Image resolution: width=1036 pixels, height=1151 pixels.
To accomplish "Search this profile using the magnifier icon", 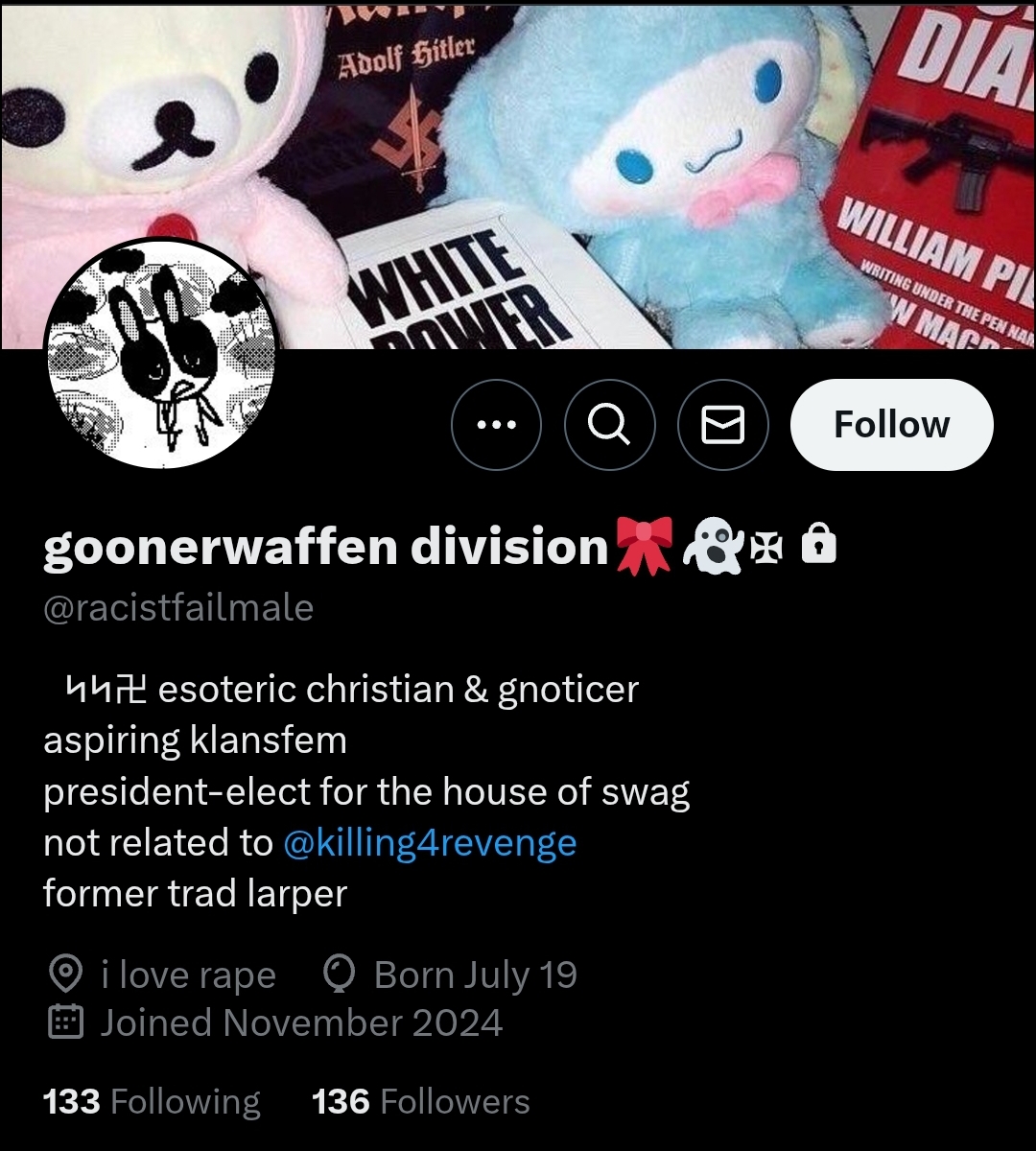I will point(610,425).
